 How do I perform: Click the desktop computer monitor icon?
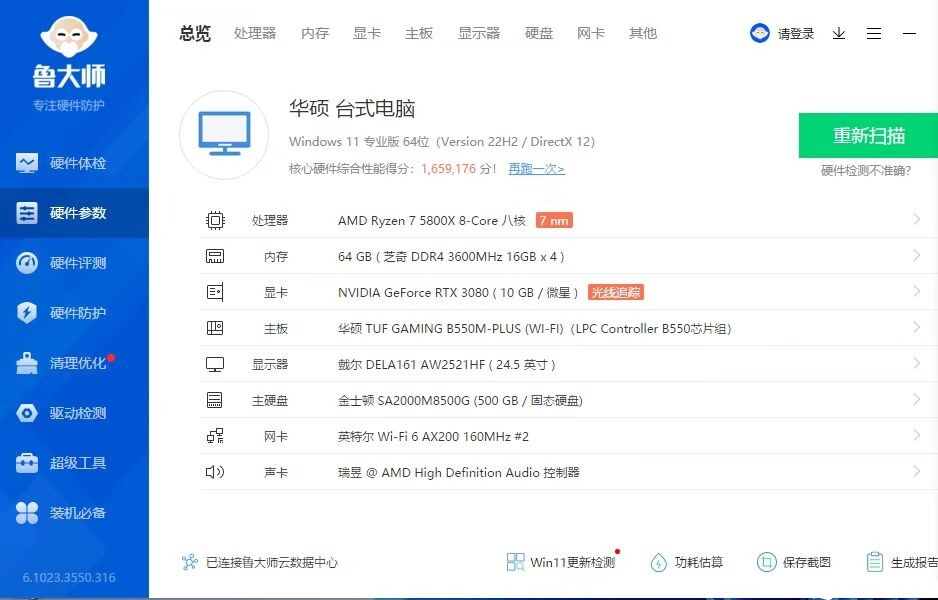pyautogui.click(x=224, y=134)
